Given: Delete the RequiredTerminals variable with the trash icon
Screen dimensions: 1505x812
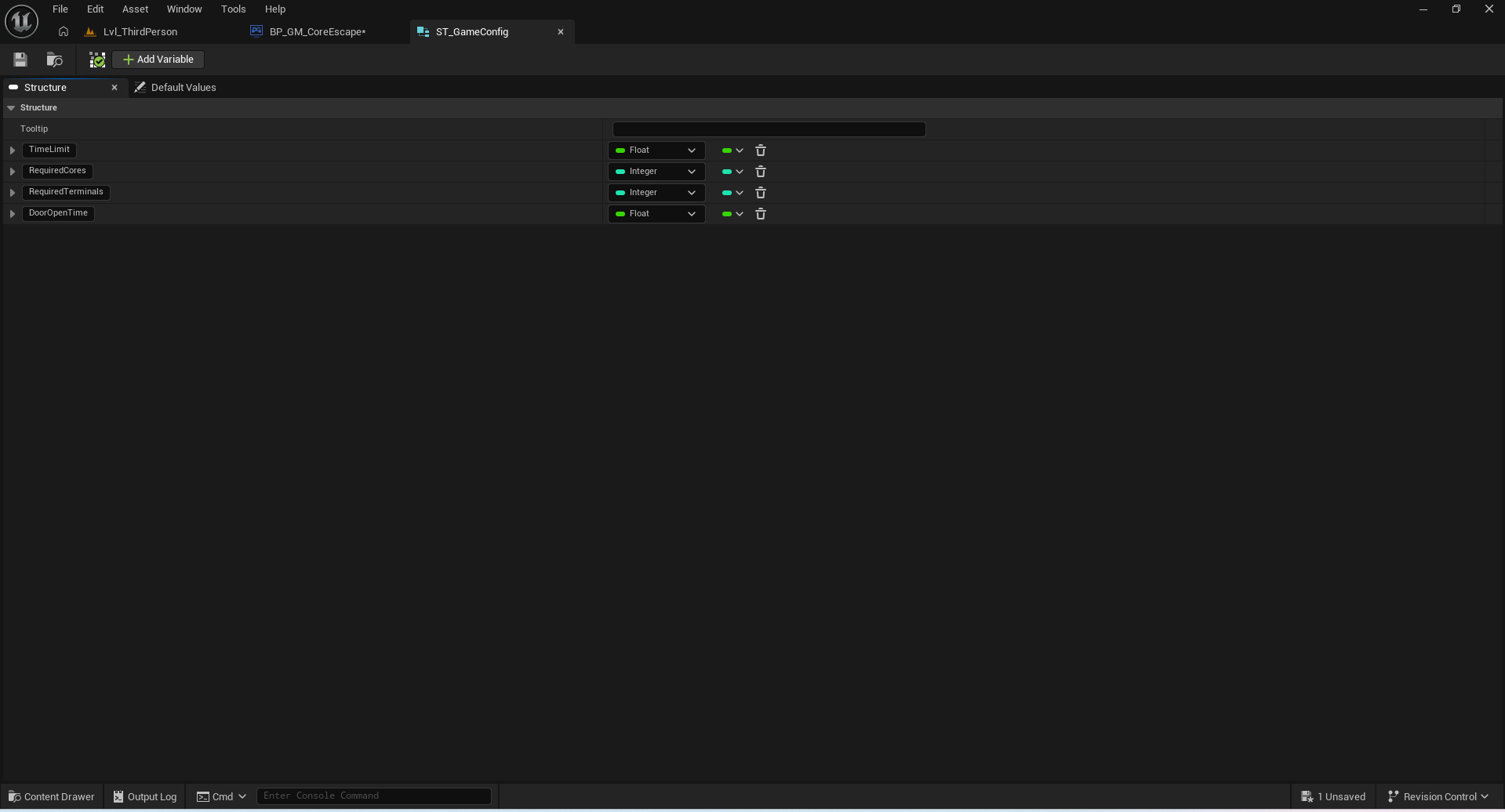Looking at the screenshot, I should [x=761, y=193].
